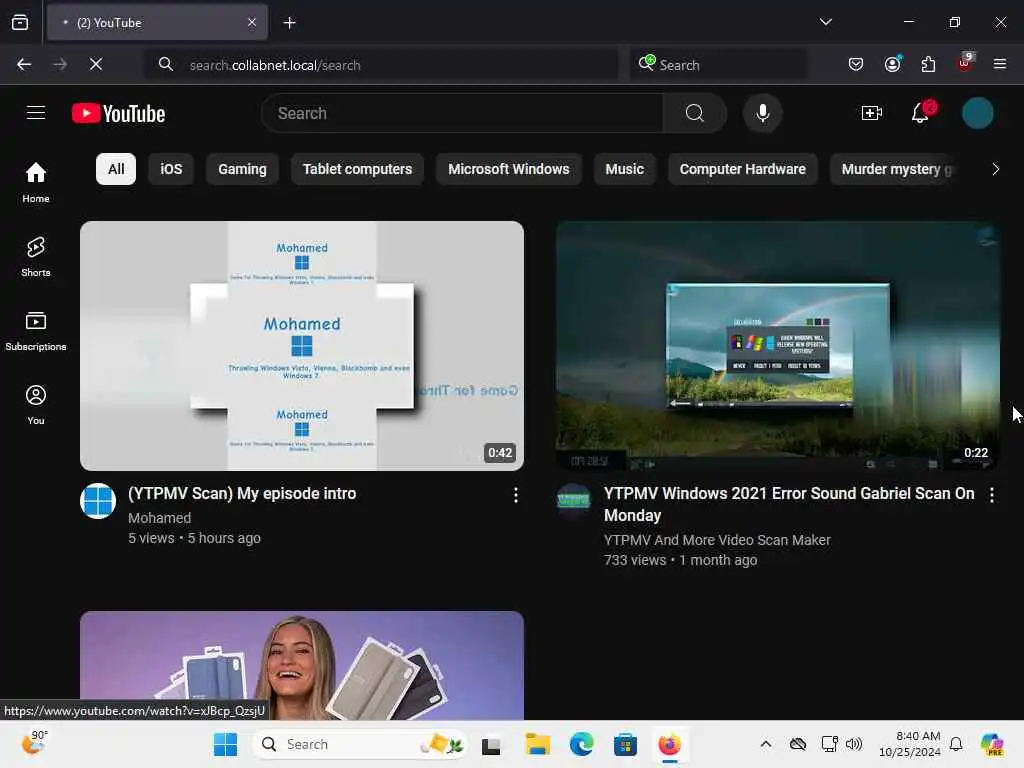Open the account avatar menu
The height and width of the screenshot is (768, 1024).
tap(977, 113)
